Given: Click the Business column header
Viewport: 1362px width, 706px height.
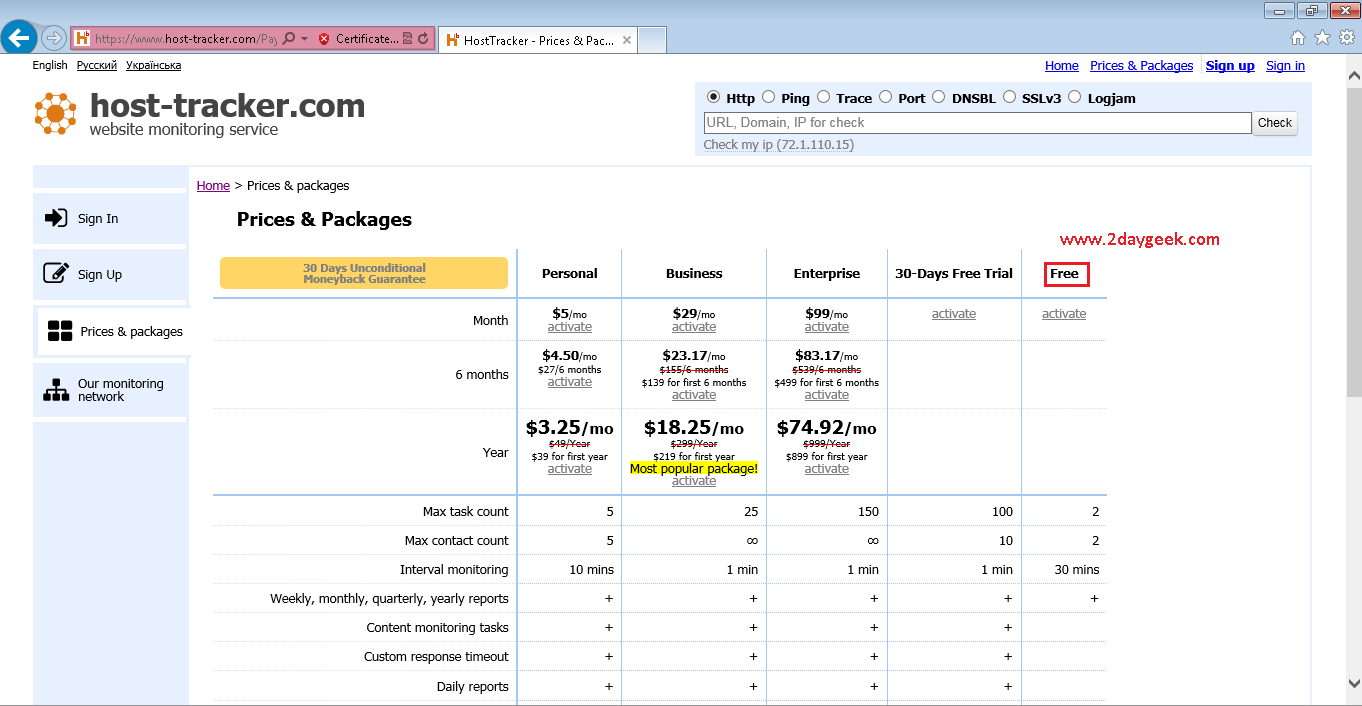Looking at the screenshot, I should click(x=694, y=274).
